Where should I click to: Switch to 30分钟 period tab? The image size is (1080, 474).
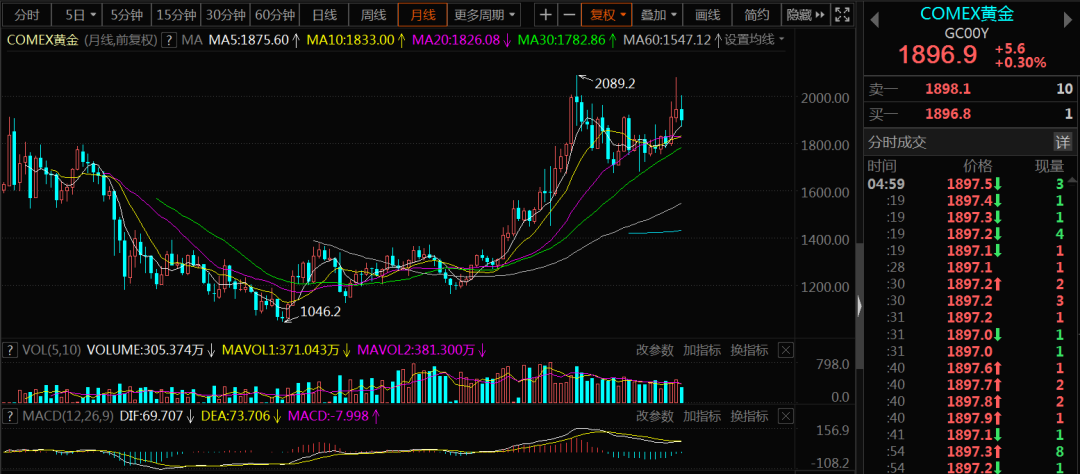tap(226, 14)
